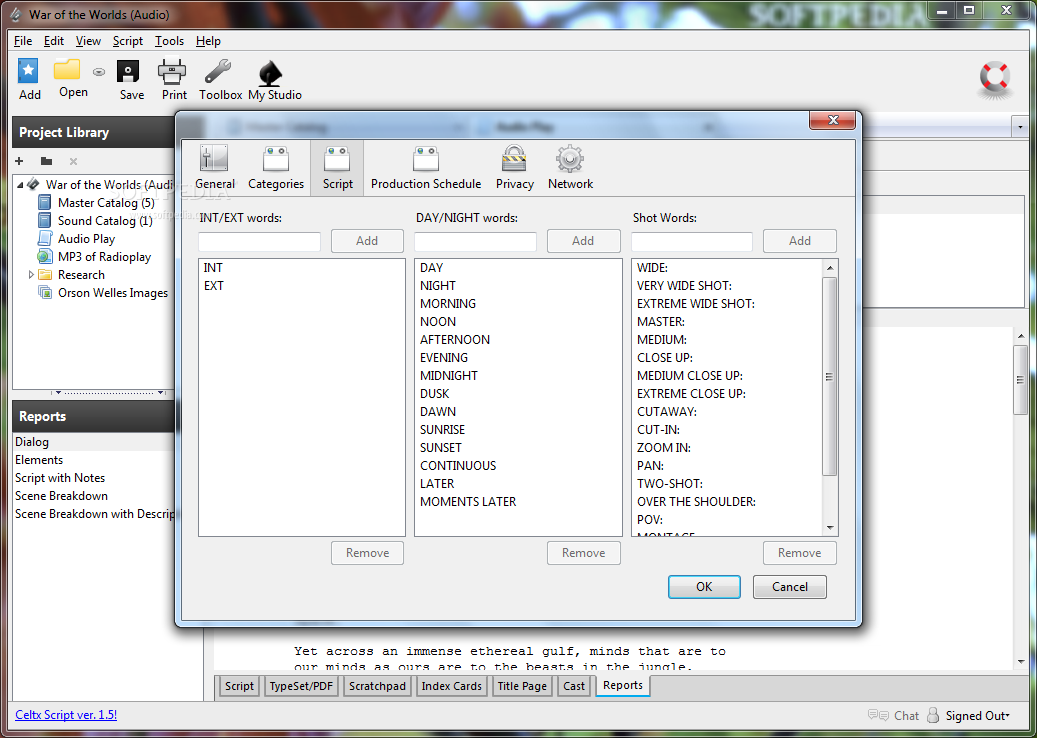Switch to the Index Cards tab
1037x738 pixels.
[x=452, y=686]
